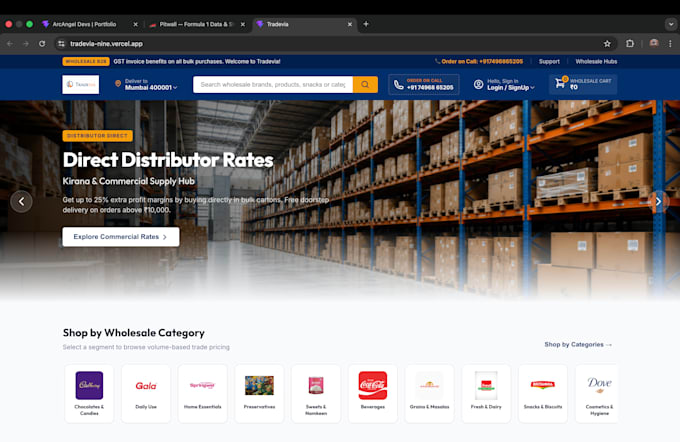Open the Support link

click(x=549, y=62)
